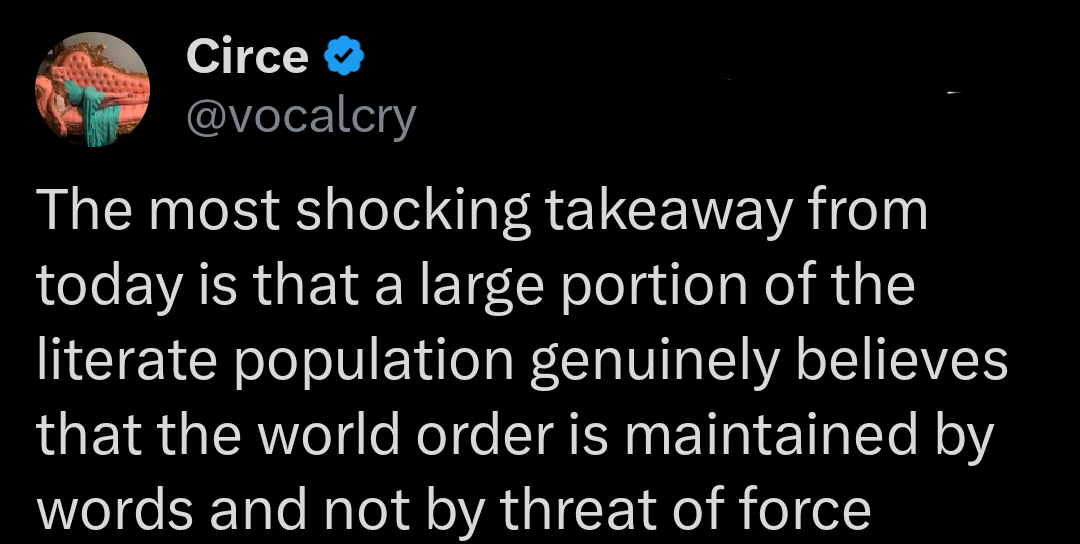
Task: Click the blue verified checkmark badge
Action: click(343, 59)
